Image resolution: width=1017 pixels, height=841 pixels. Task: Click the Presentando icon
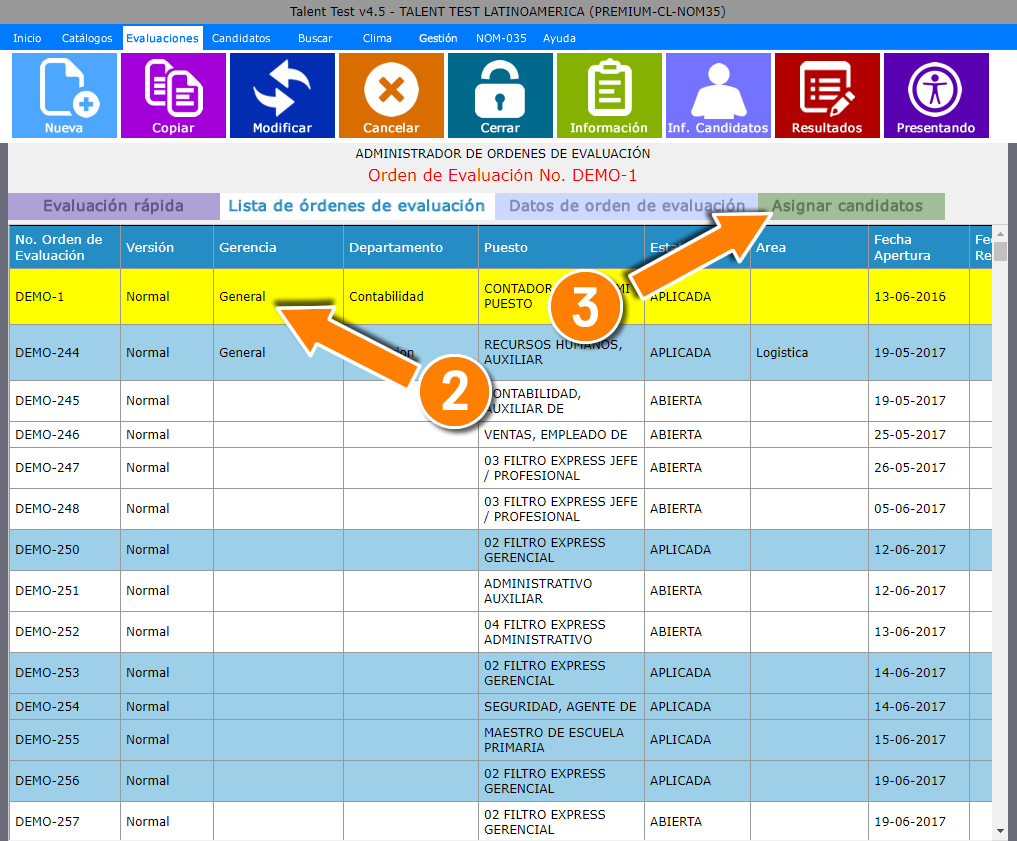tap(936, 95)
